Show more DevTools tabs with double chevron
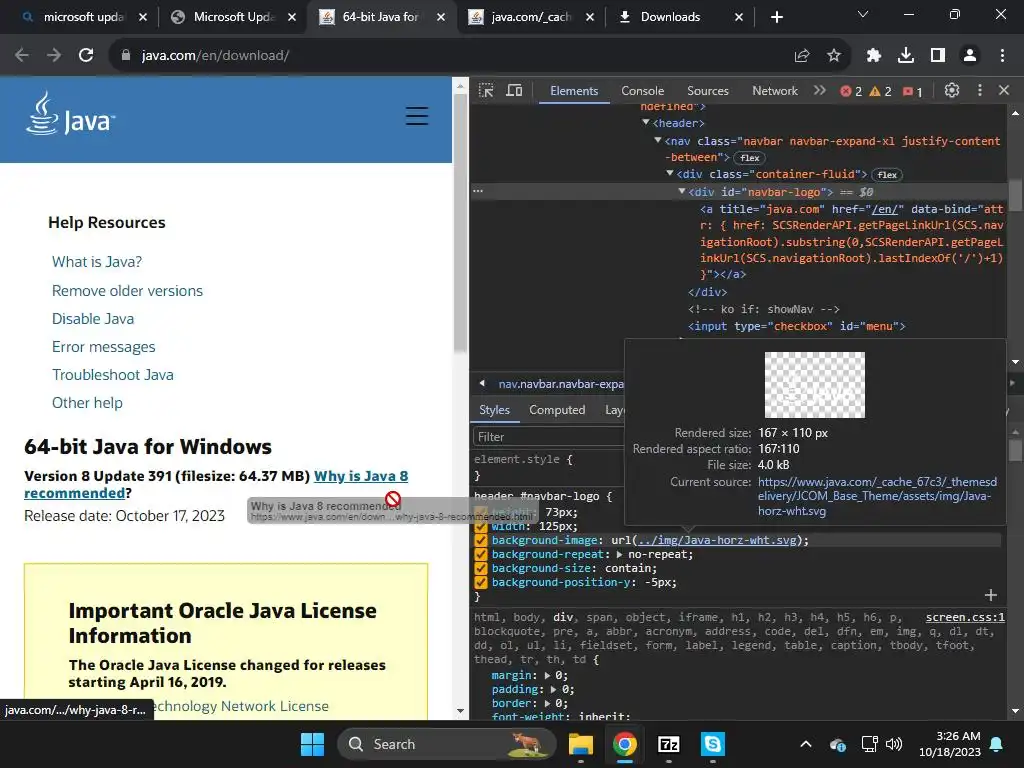The image size is (1024, 768). click(x=820, y=91)
